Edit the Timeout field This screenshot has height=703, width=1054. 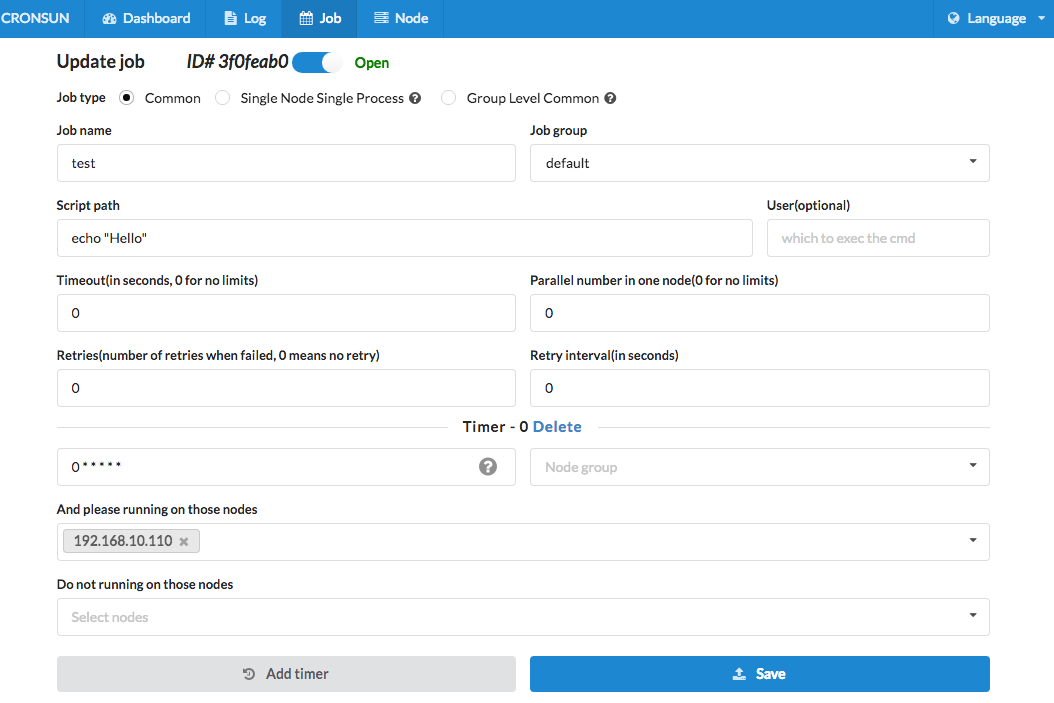click(x=286, y=313)
